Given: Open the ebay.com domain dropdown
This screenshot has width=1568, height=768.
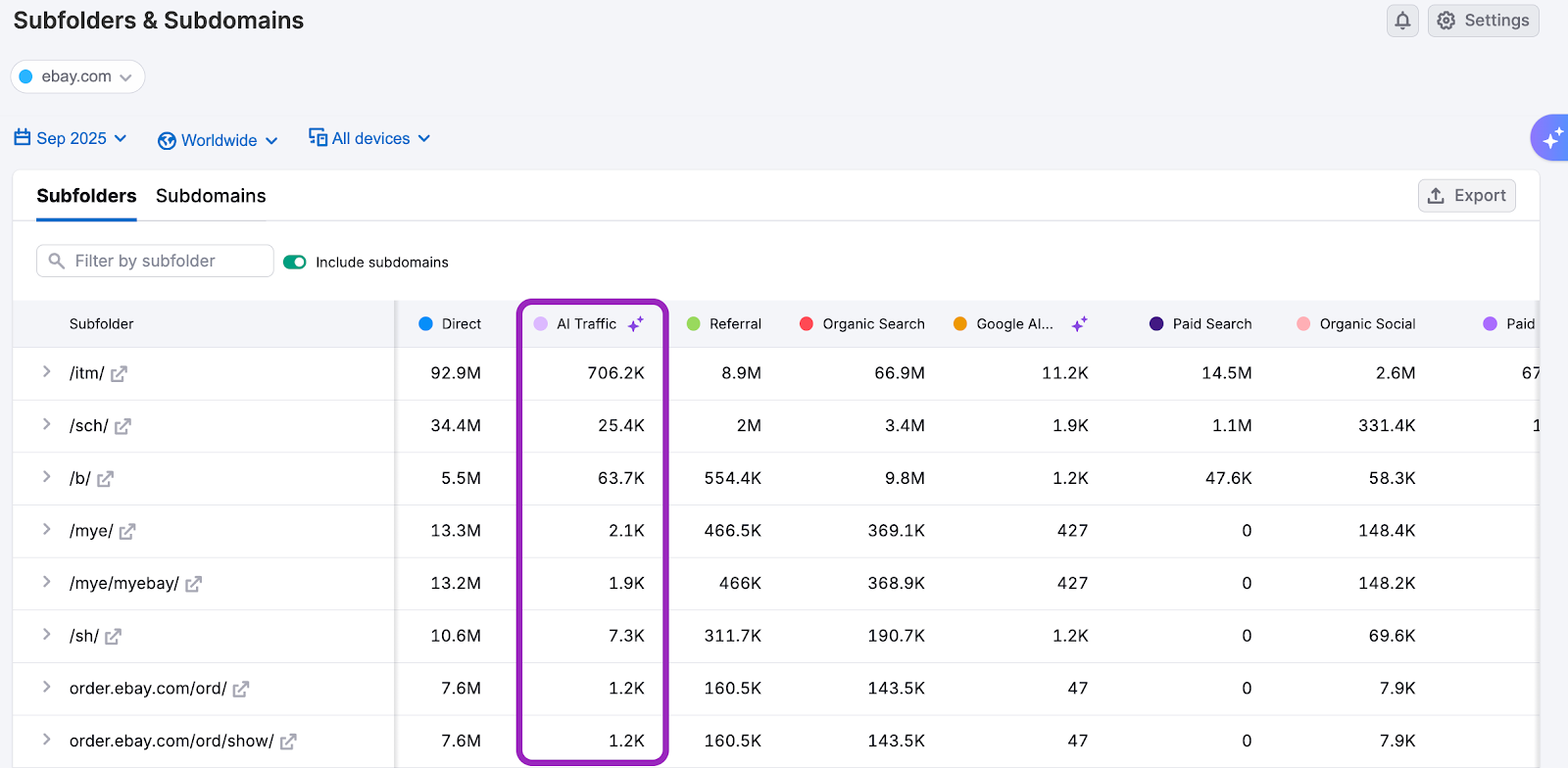Looking at the screenshot, I should [x=77, y=76].
